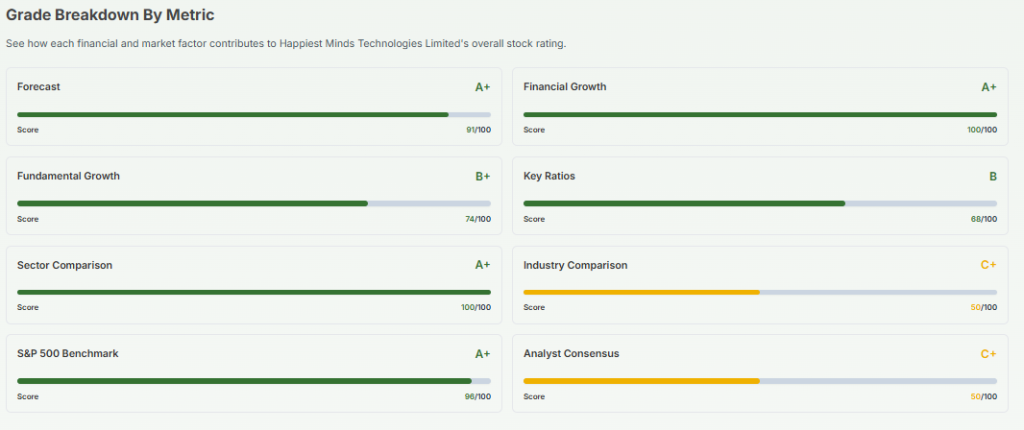Click the Grade Breakdown By Metric heading

(x=110, y=16)
